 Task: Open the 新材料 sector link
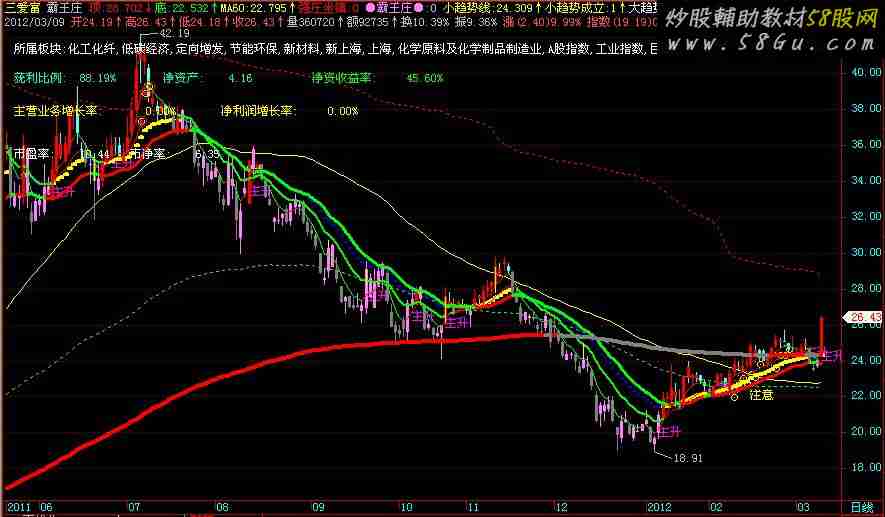(x=302, y=49)
